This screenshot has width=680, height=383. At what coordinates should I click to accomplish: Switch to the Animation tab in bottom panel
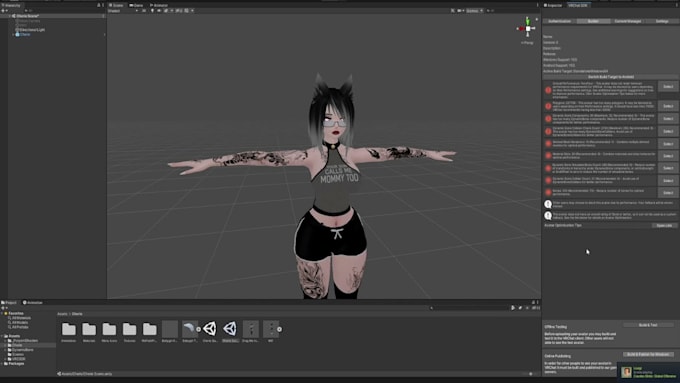[33, 302]
